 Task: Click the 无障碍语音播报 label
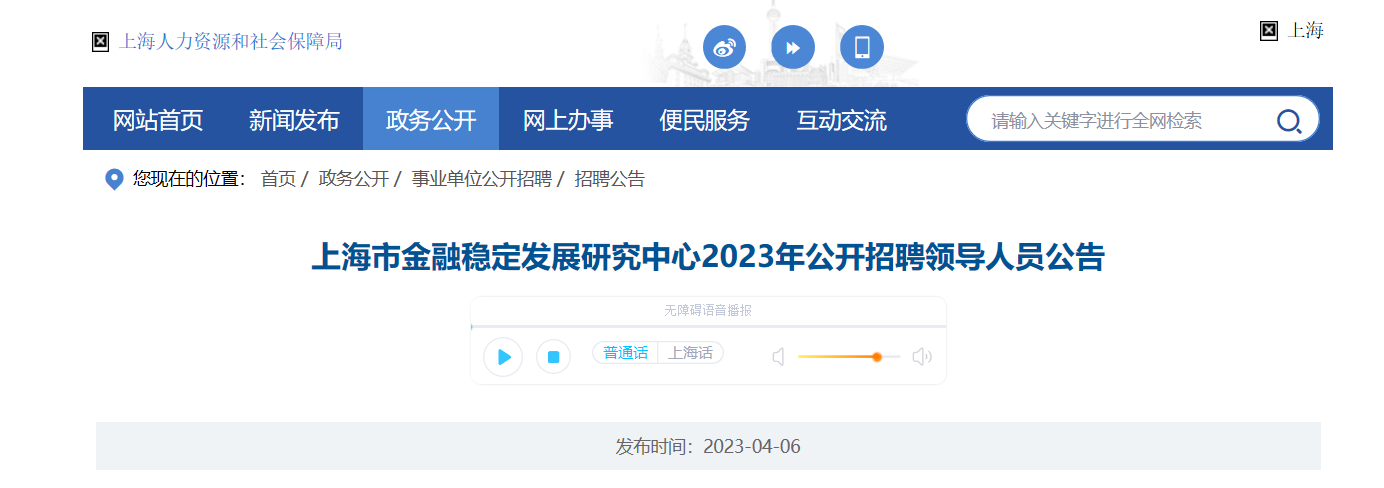[708, 311]
